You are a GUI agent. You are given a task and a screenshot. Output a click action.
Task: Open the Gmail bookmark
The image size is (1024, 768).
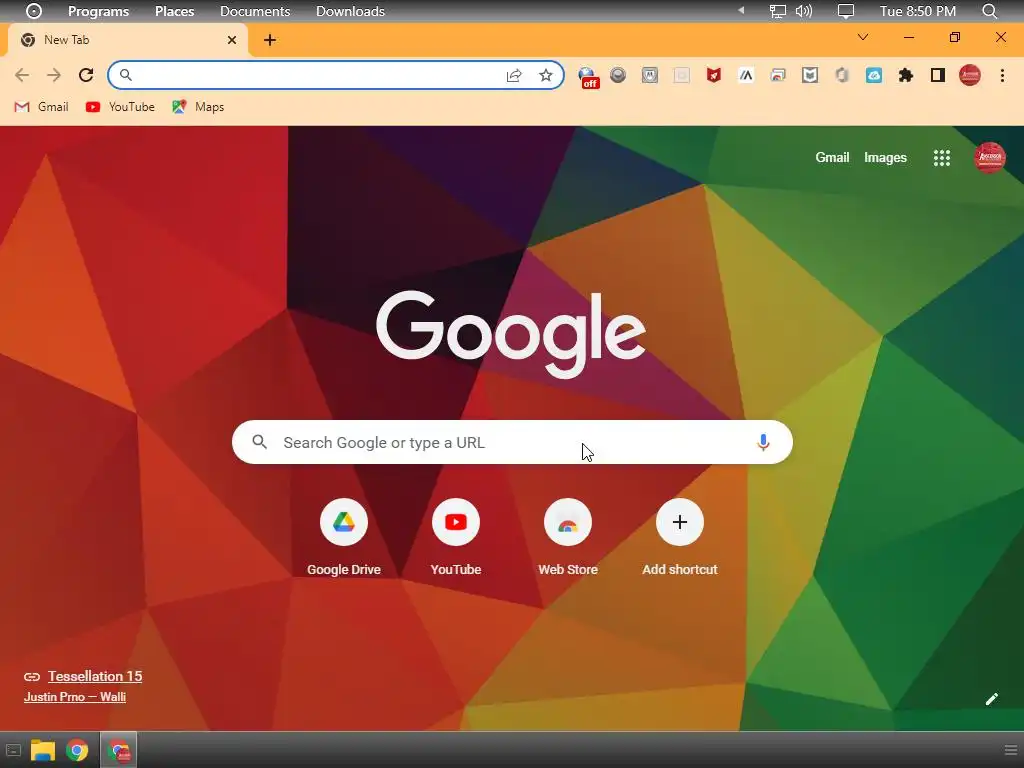click(x=42, y=106)
